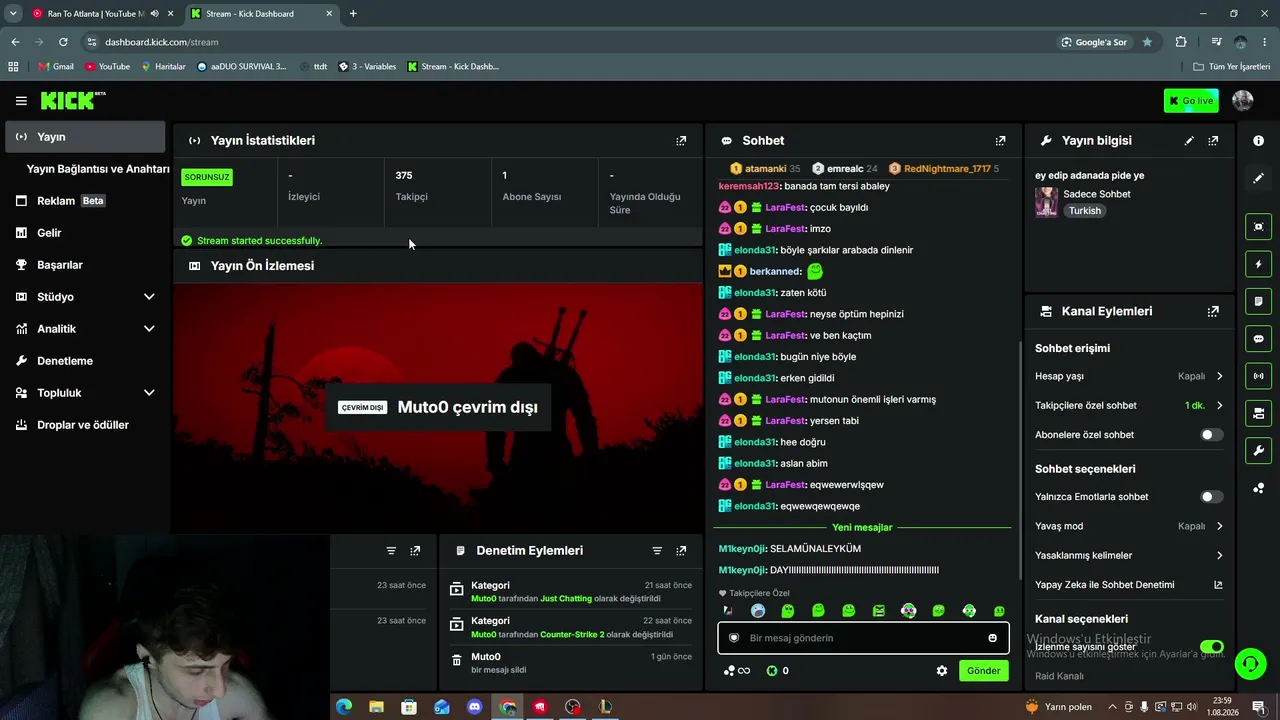This screenshot has height=720, width=1280.
Task: Pop out the Kanal Eylemleri panel
Action: (1213, 311)
